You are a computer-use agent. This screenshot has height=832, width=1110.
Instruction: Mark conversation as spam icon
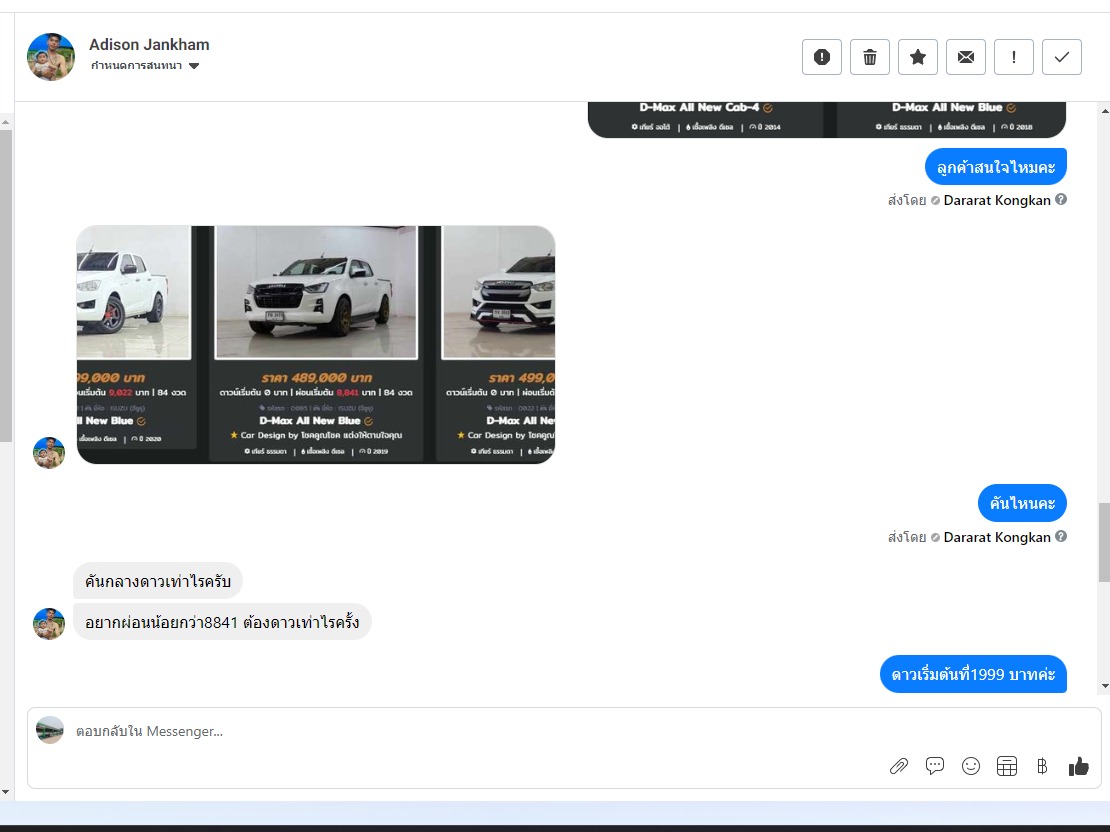click(x=821, y=57)
